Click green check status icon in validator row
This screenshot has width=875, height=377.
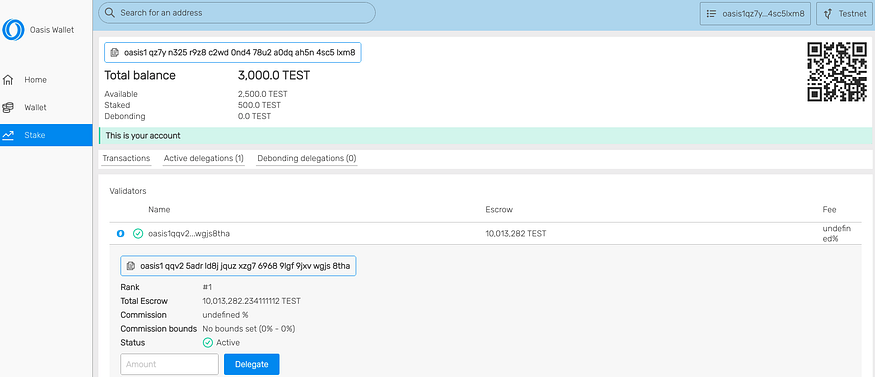coord(138,234)
